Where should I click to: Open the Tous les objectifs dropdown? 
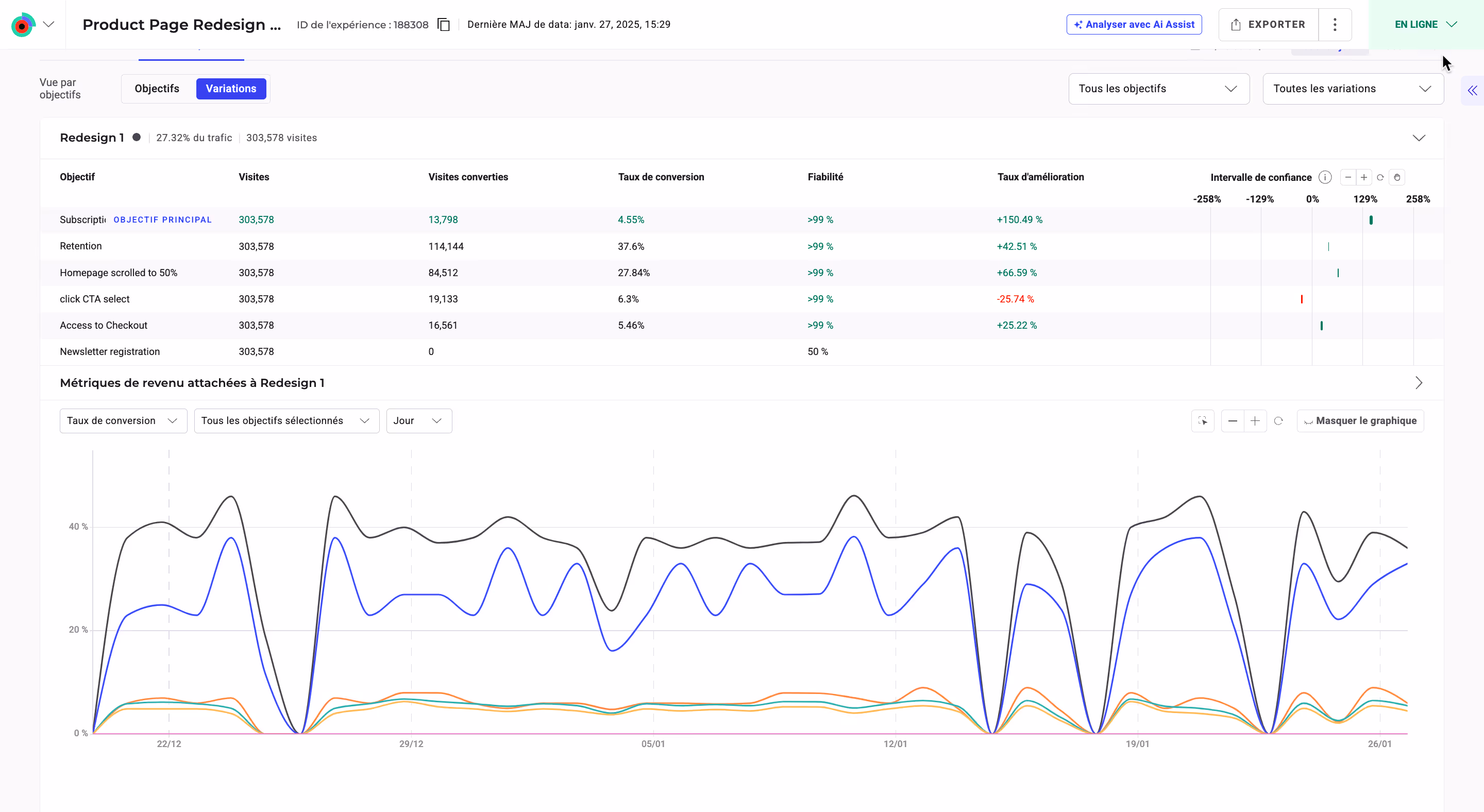(1158, 89)
